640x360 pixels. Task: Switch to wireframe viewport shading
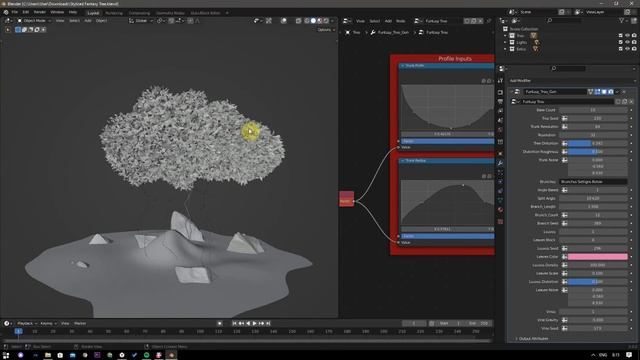coord(307,20)
